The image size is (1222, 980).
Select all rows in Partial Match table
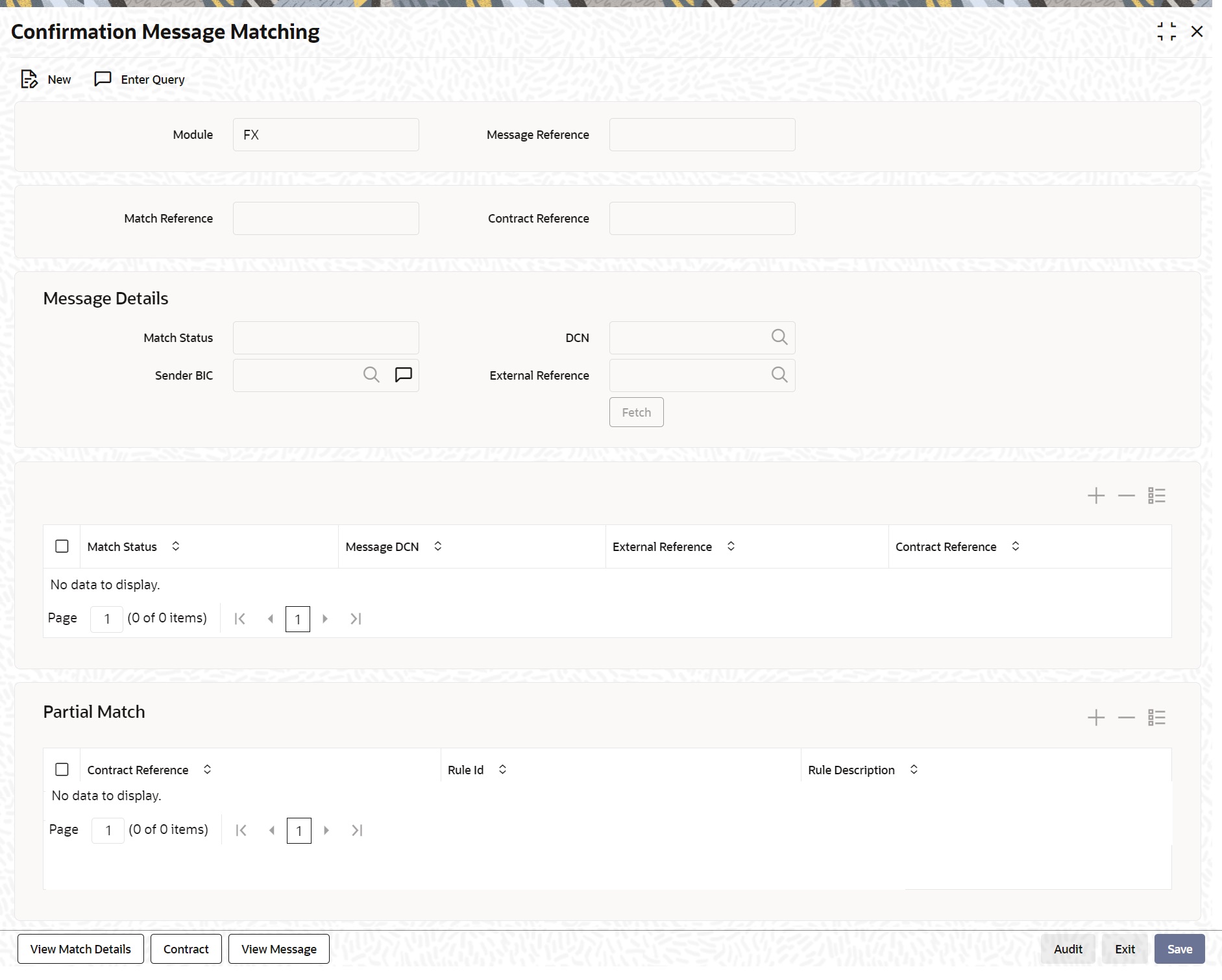pos(62,770)
